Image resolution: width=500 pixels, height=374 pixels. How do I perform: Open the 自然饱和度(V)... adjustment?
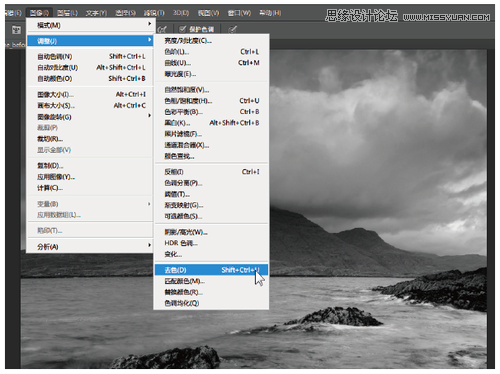211,89
